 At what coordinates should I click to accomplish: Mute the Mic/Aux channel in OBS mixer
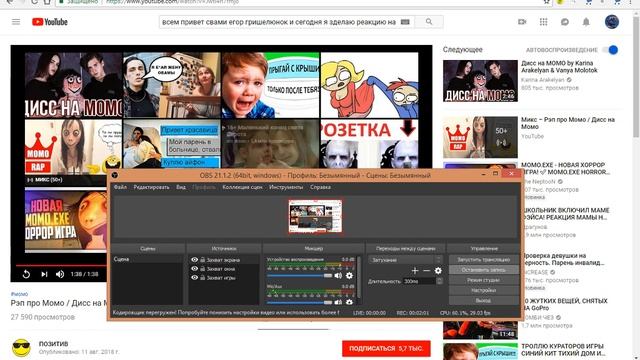338,302
